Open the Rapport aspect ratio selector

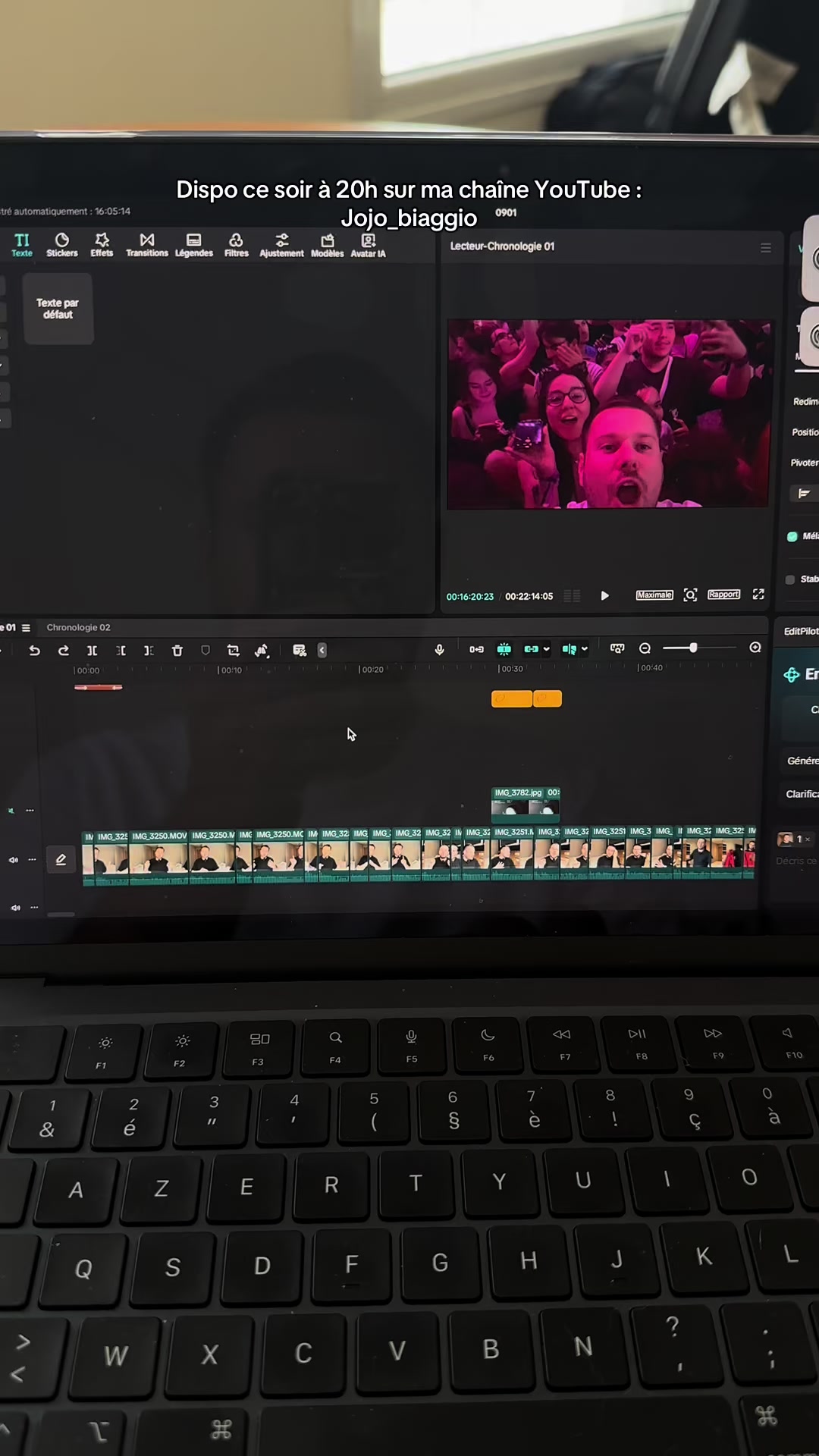723,595
